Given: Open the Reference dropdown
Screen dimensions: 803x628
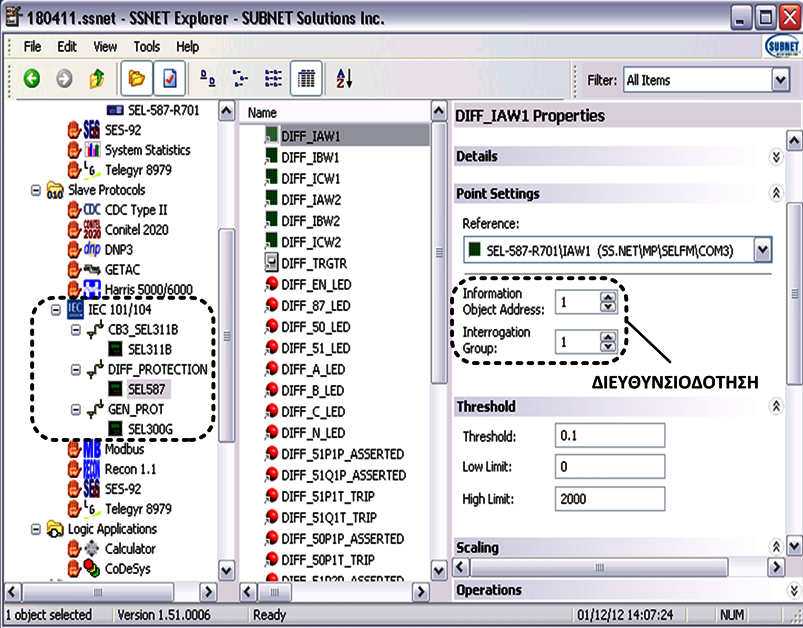Looking at the screenshot, I should pyautogui.click(x=763, y=250).
